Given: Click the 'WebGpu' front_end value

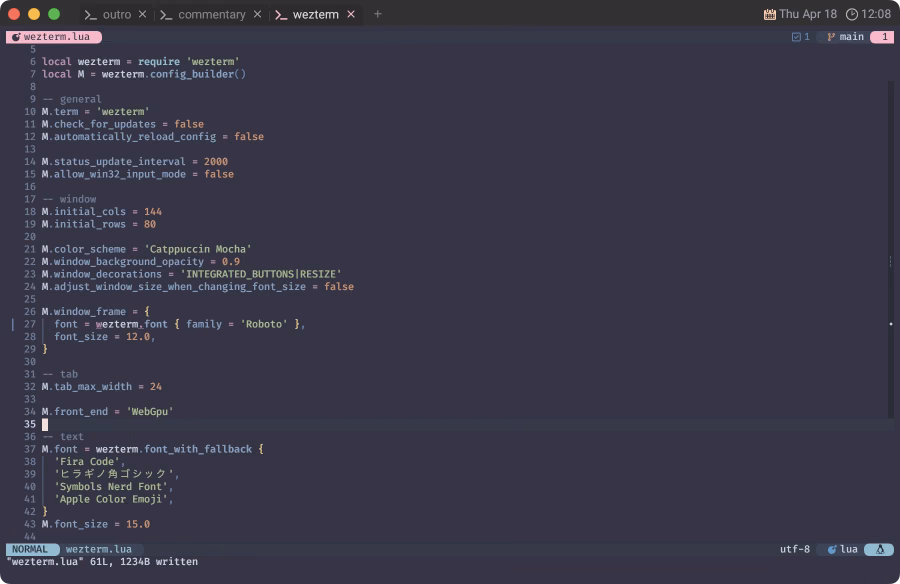Looking at the screenshot, I should [x=150, y=412].
